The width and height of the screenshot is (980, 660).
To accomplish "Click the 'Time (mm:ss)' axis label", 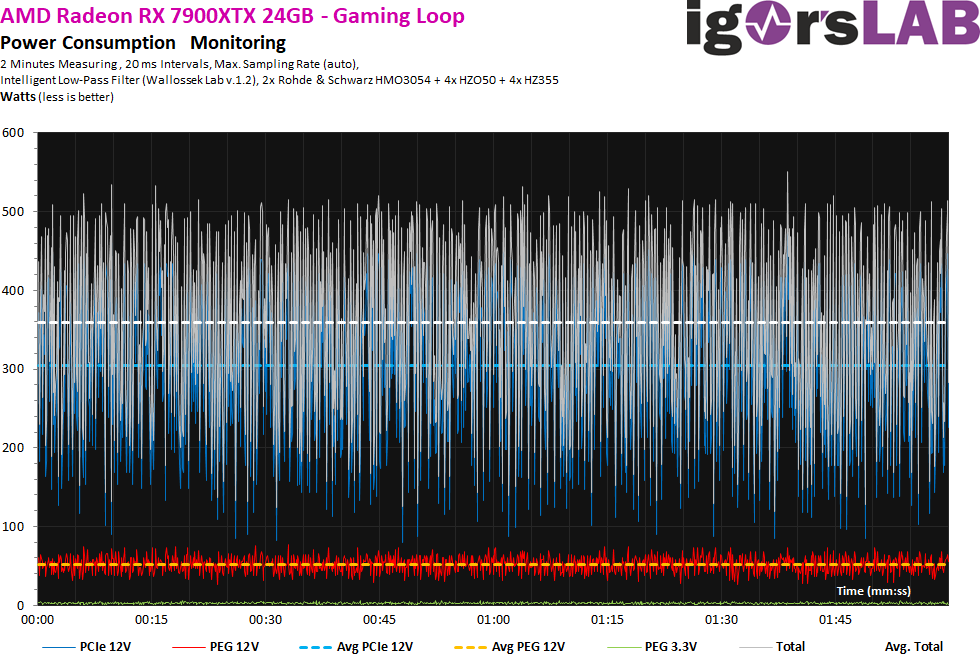I will tap(873, 591).
